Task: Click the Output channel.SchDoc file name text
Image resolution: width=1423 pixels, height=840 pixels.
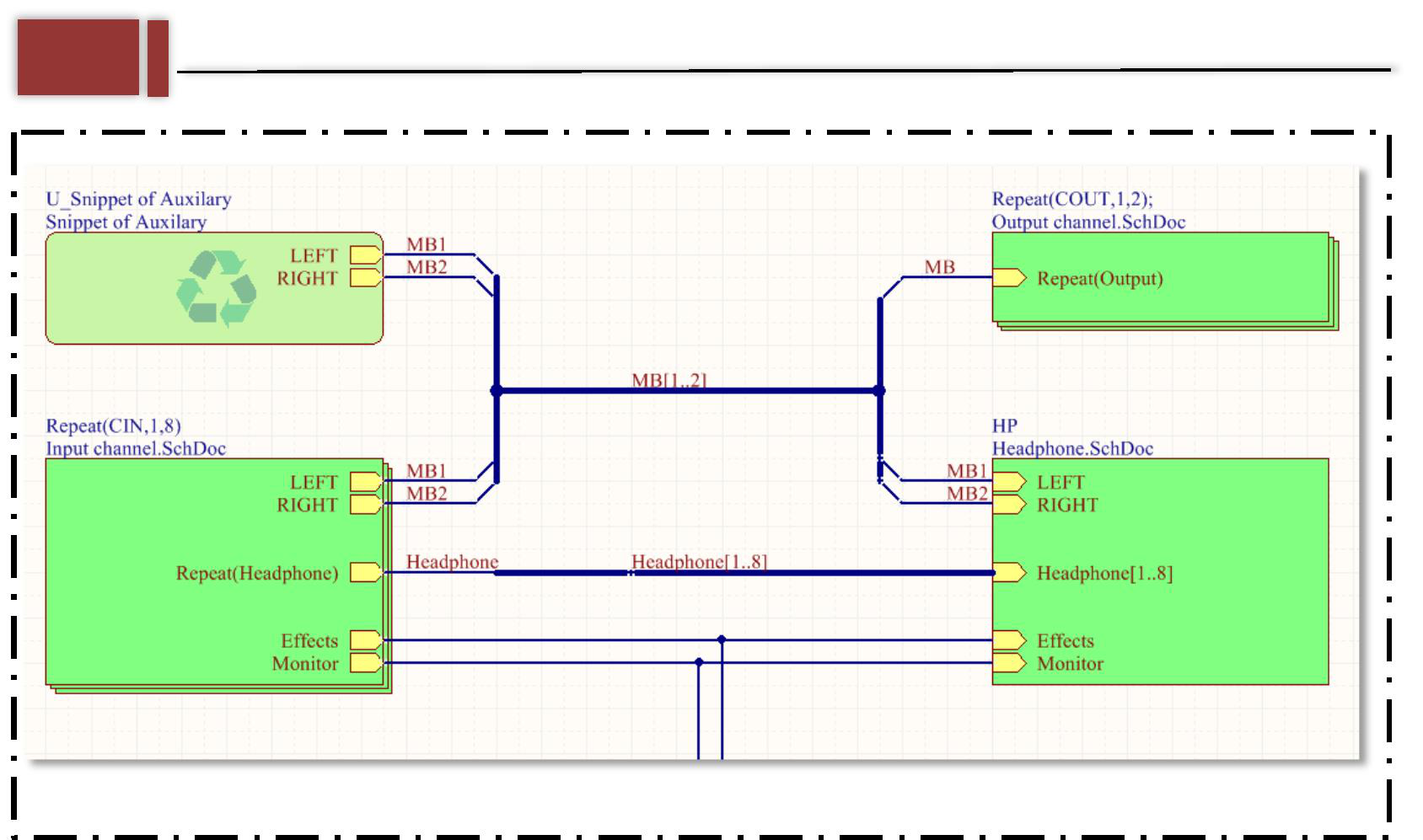Action: [x=1087, y=222]
